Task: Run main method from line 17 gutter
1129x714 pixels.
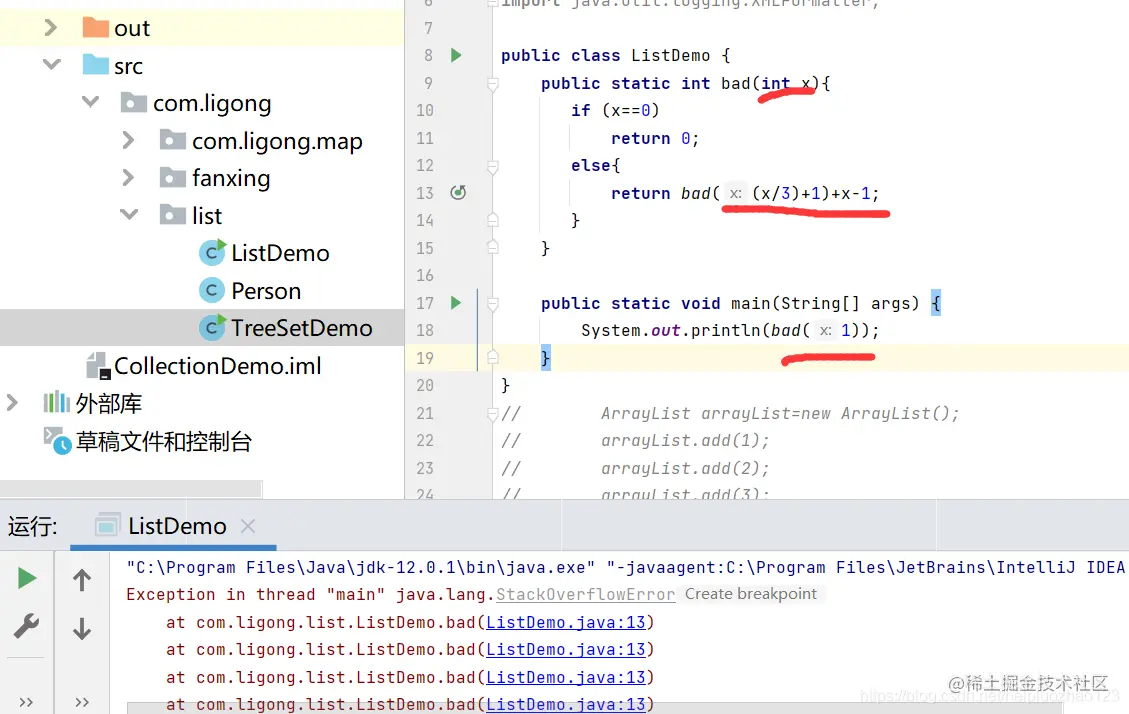Action: [x=456, y=303]
